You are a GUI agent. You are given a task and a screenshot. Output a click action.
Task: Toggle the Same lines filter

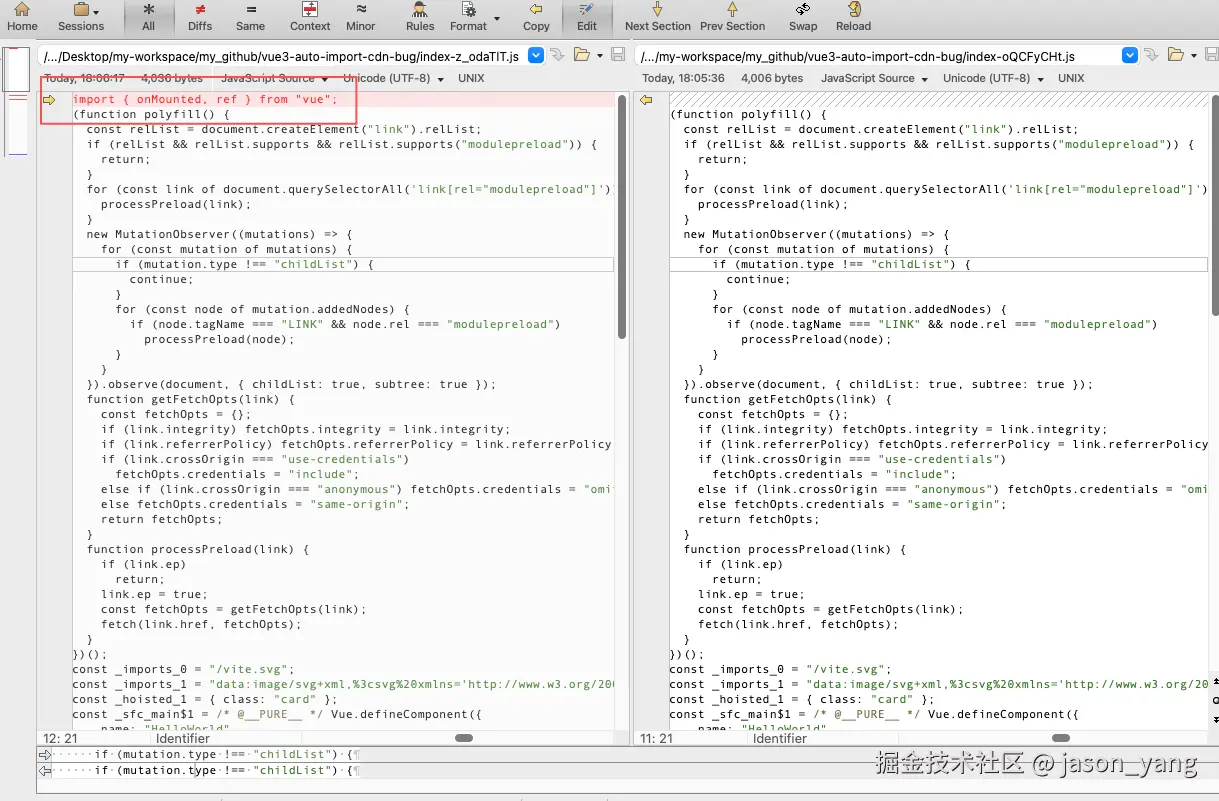(250, 17)
